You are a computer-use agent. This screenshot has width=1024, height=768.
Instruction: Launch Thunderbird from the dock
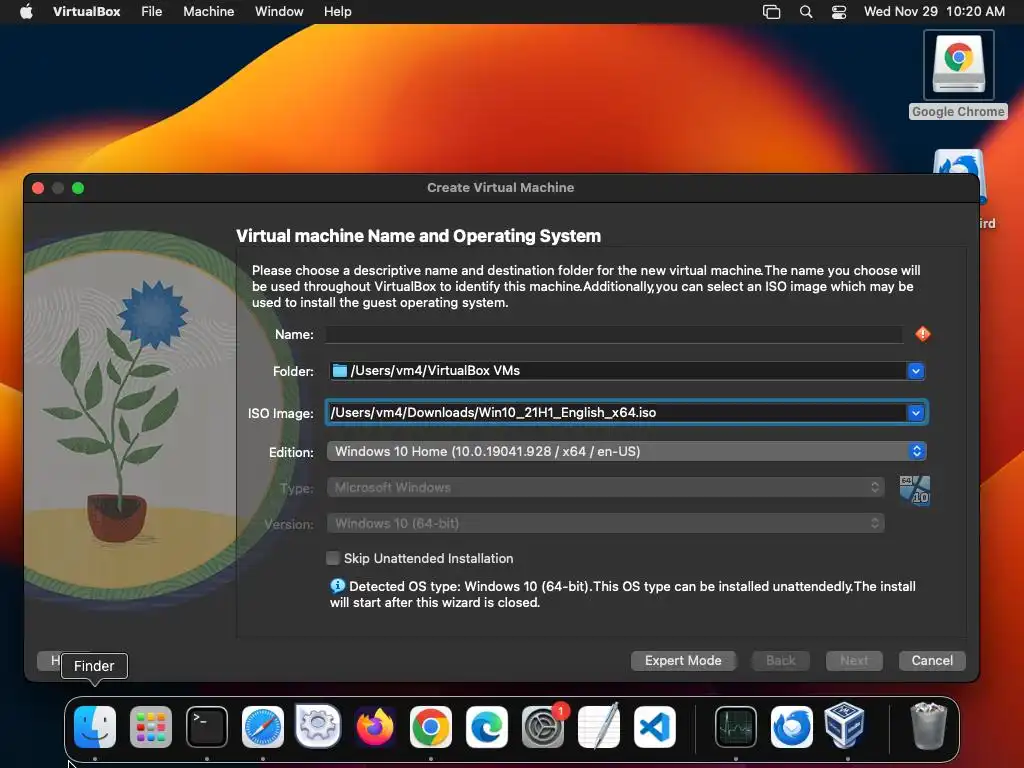792,726
